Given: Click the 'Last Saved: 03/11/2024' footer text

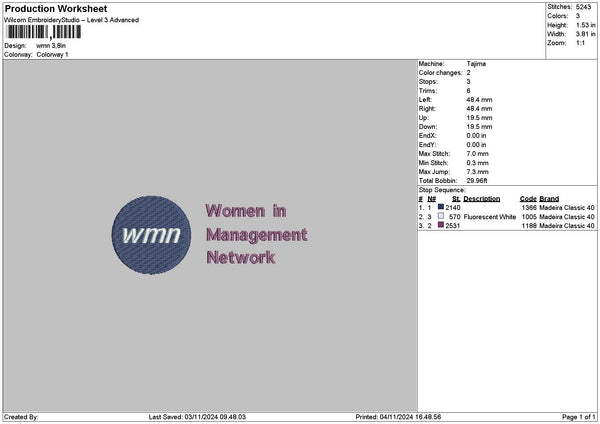Looking at the screenshot, I should pyautogui.click(x=197, y=417).
